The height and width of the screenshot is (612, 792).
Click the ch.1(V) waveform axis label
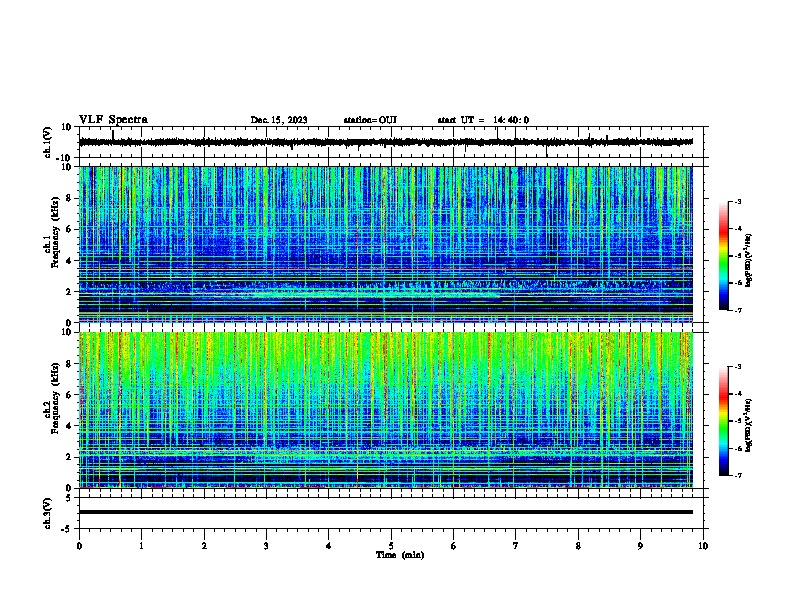point(48,142)
